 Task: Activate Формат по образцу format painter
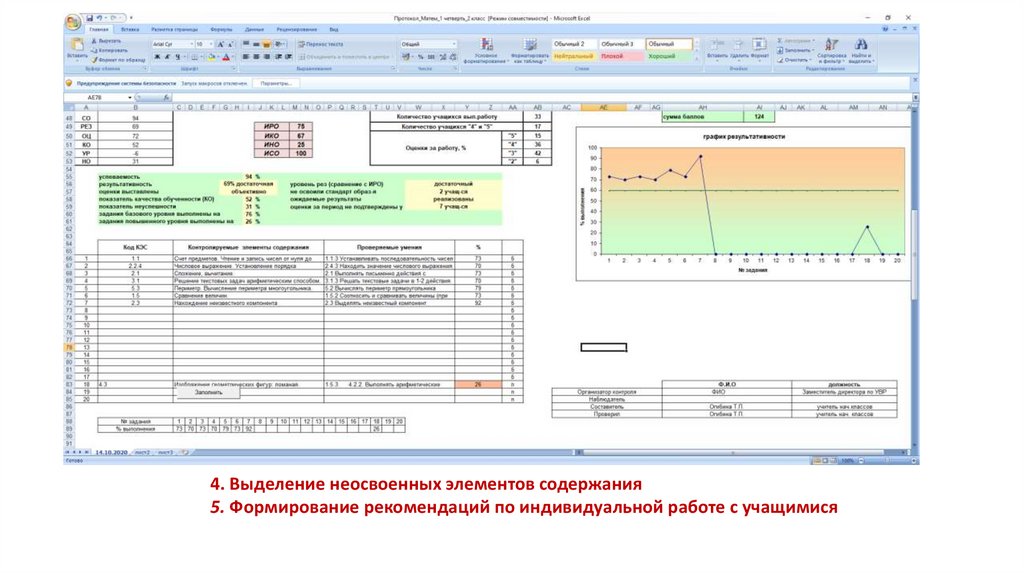click(116, 59)
